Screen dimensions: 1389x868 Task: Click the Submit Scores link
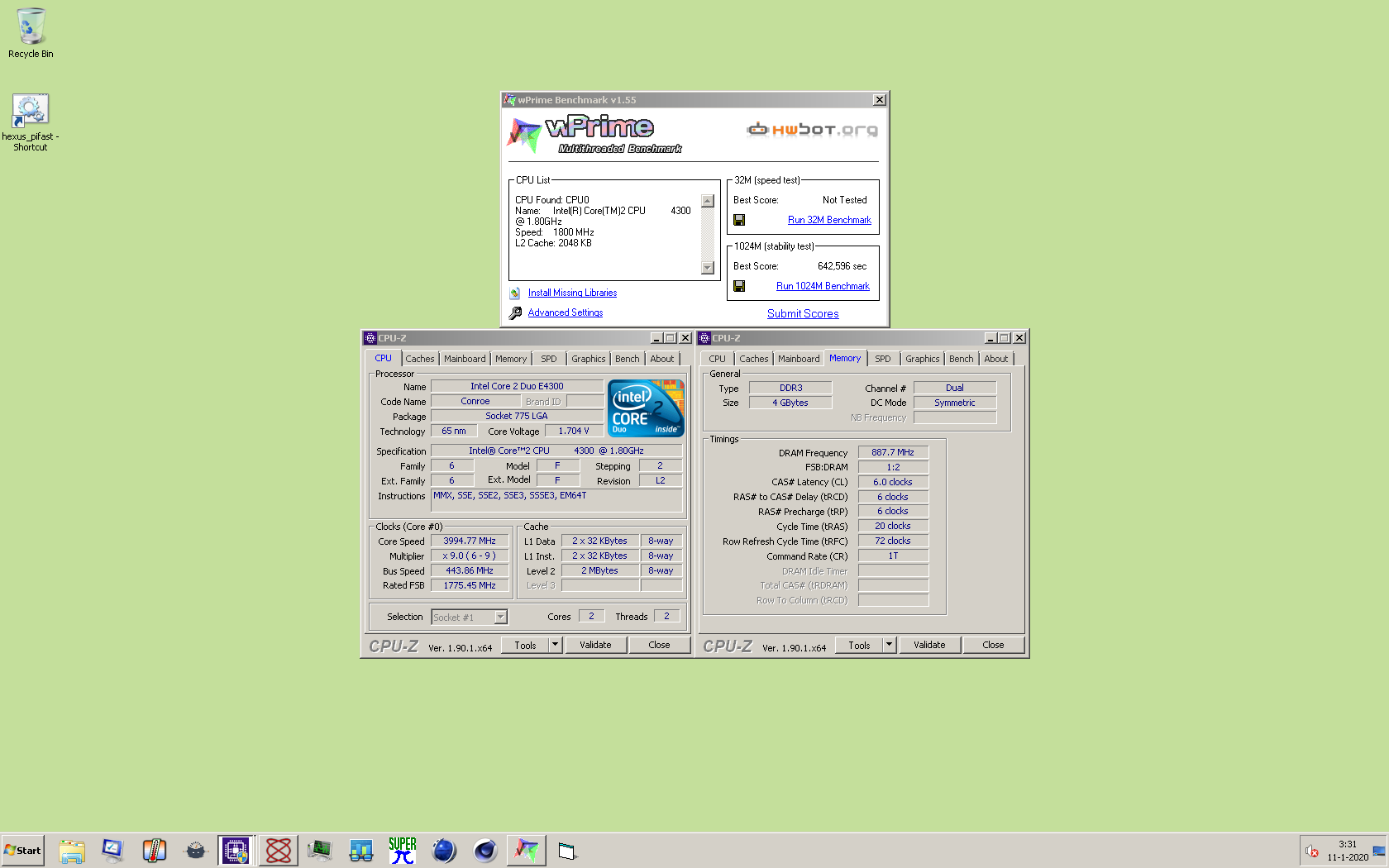click(803, 314)
